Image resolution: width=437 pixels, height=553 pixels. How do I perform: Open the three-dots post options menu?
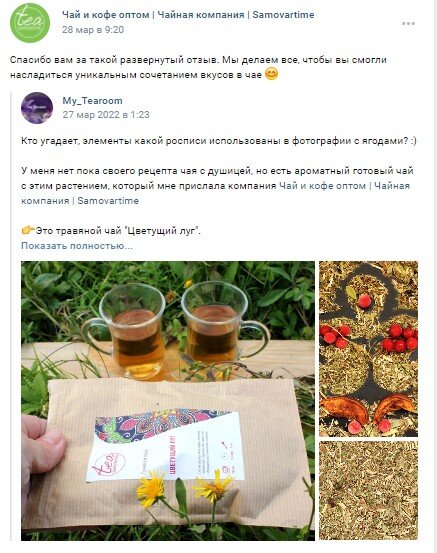point(408,24)
